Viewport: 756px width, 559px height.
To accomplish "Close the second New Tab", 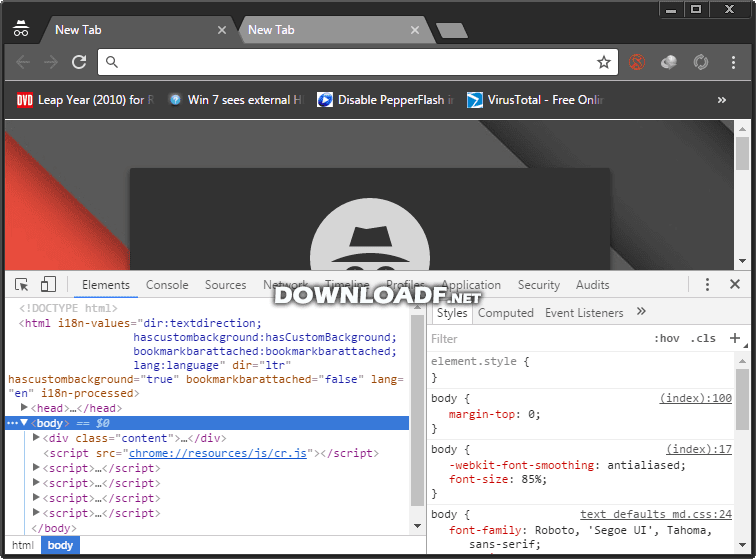I will coord(415,30).
